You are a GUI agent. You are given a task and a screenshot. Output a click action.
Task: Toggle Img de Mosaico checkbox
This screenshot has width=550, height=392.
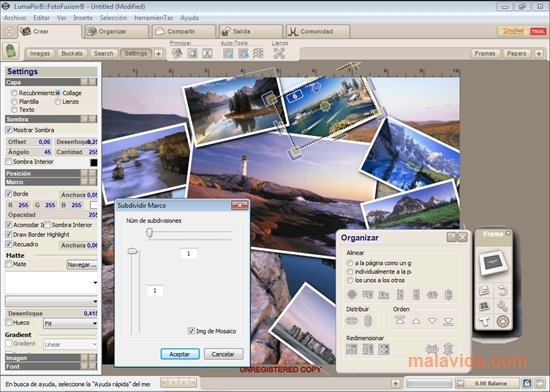[192, 331]
